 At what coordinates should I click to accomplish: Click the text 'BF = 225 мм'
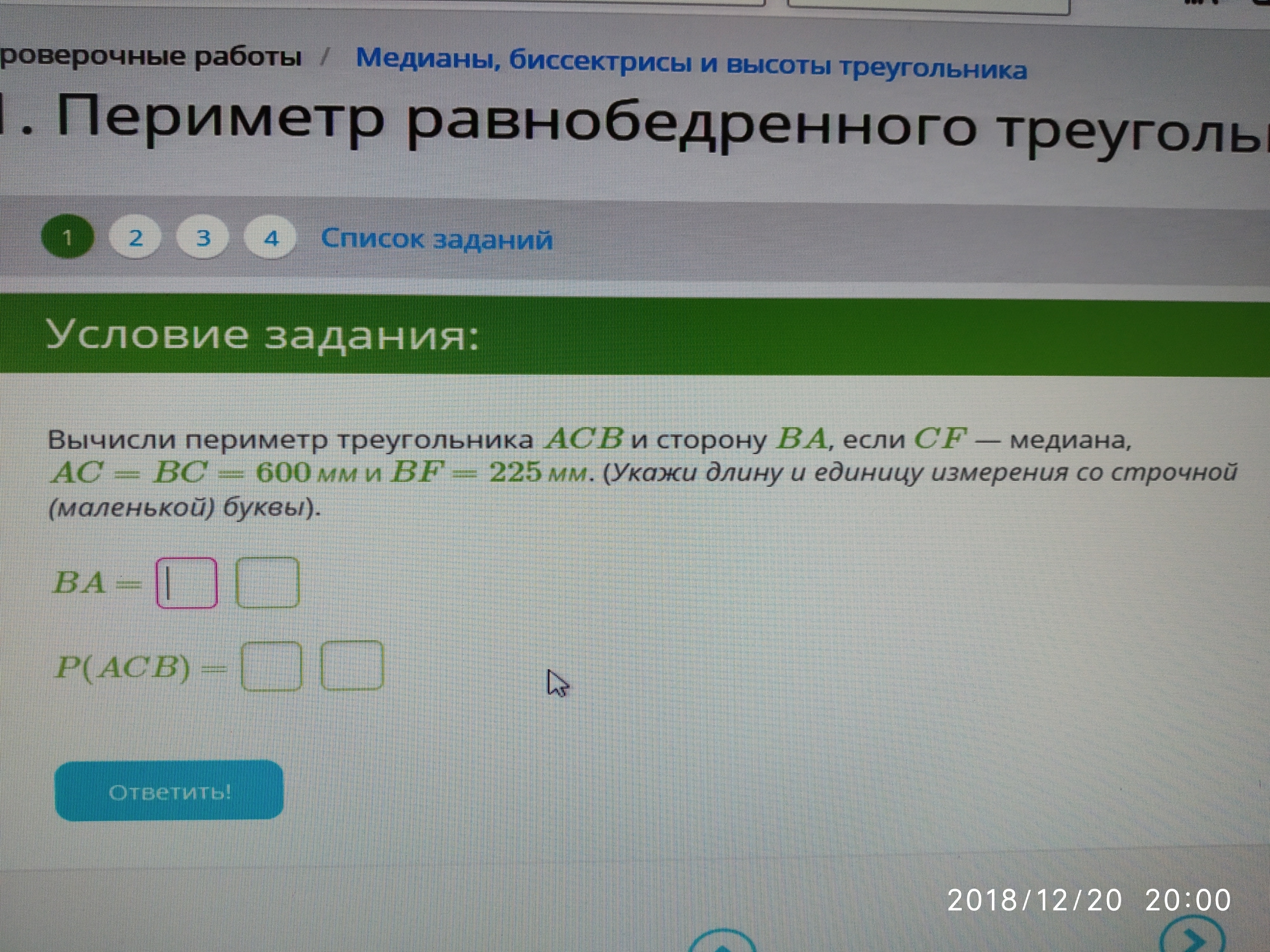pyautogui.click(x=489, y=473)
